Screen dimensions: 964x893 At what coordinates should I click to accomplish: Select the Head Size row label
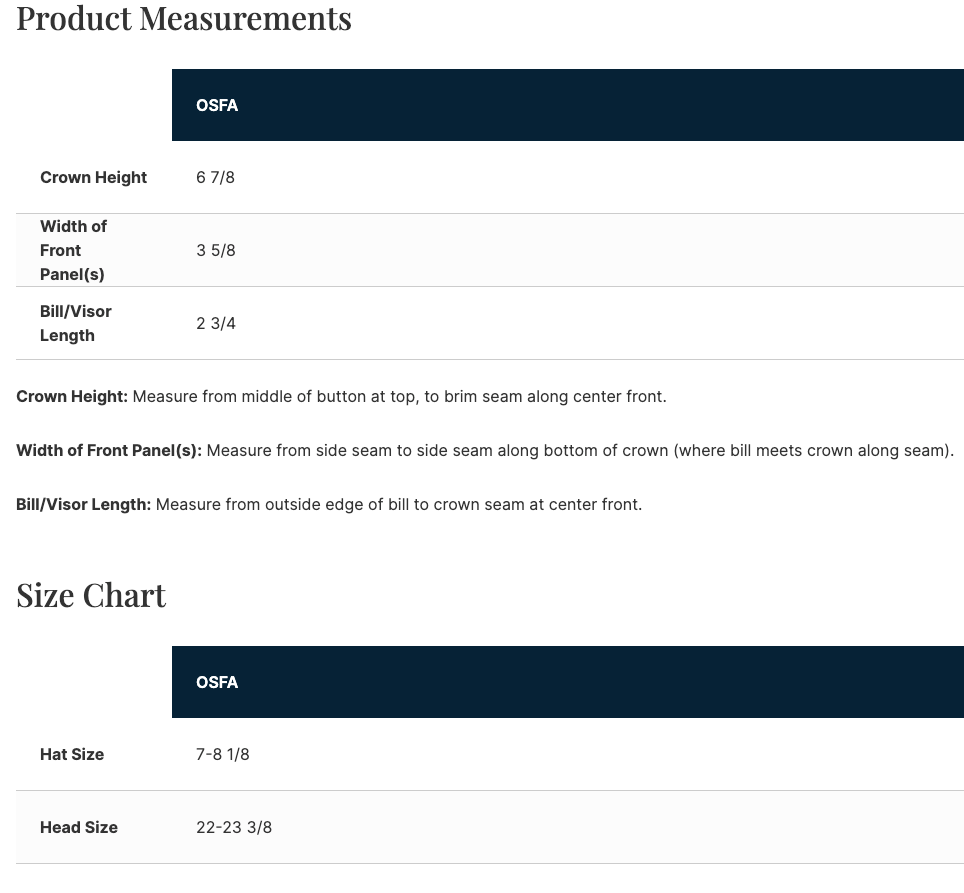click(79, 827)
